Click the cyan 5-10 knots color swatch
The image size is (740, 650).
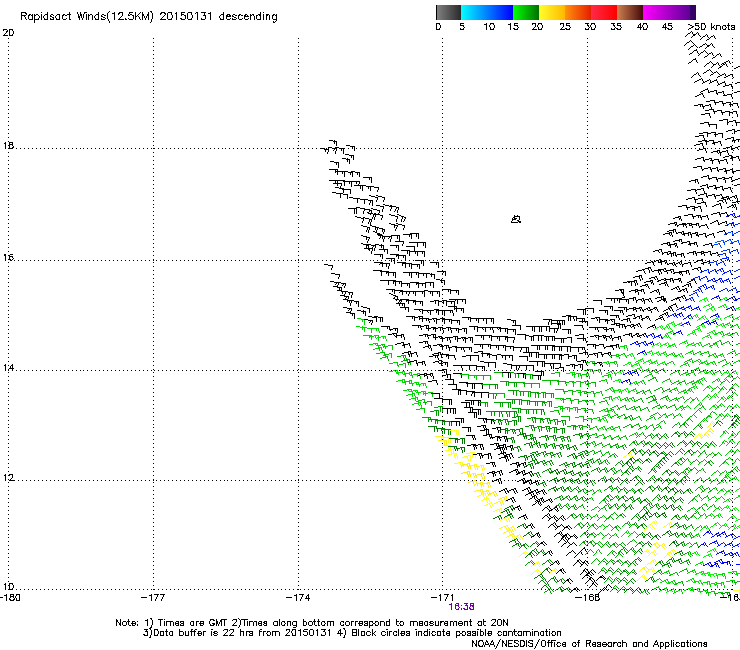(x=474, y=12)
